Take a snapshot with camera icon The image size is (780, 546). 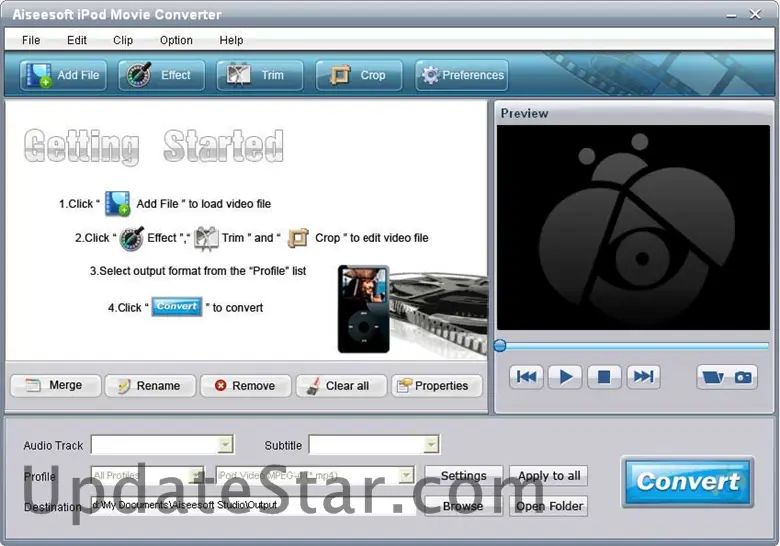pyautogui.click(x=743, y=377)
